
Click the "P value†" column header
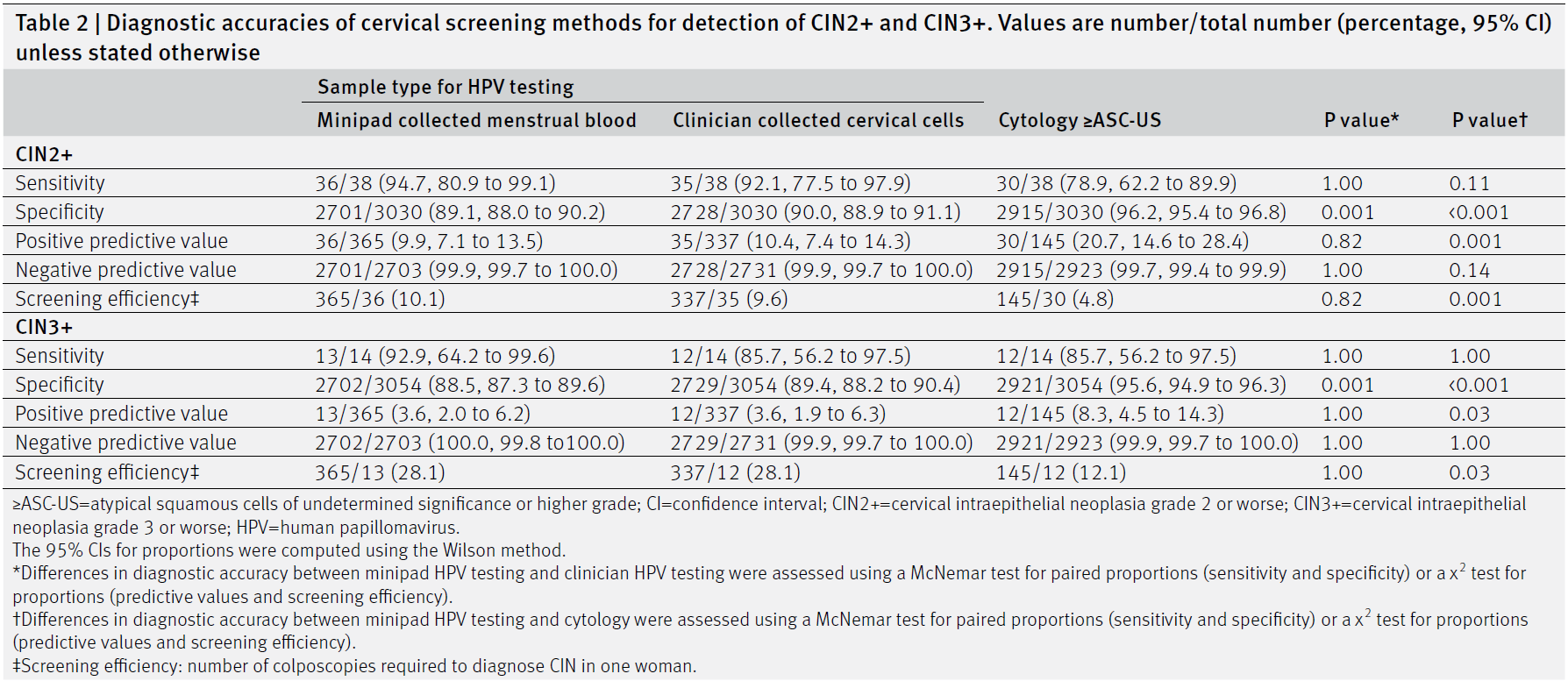tap(1489, 120)
